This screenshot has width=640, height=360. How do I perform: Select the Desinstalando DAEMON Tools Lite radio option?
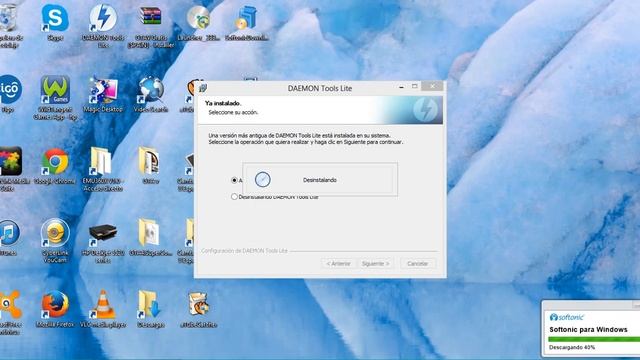coord(234,197)
